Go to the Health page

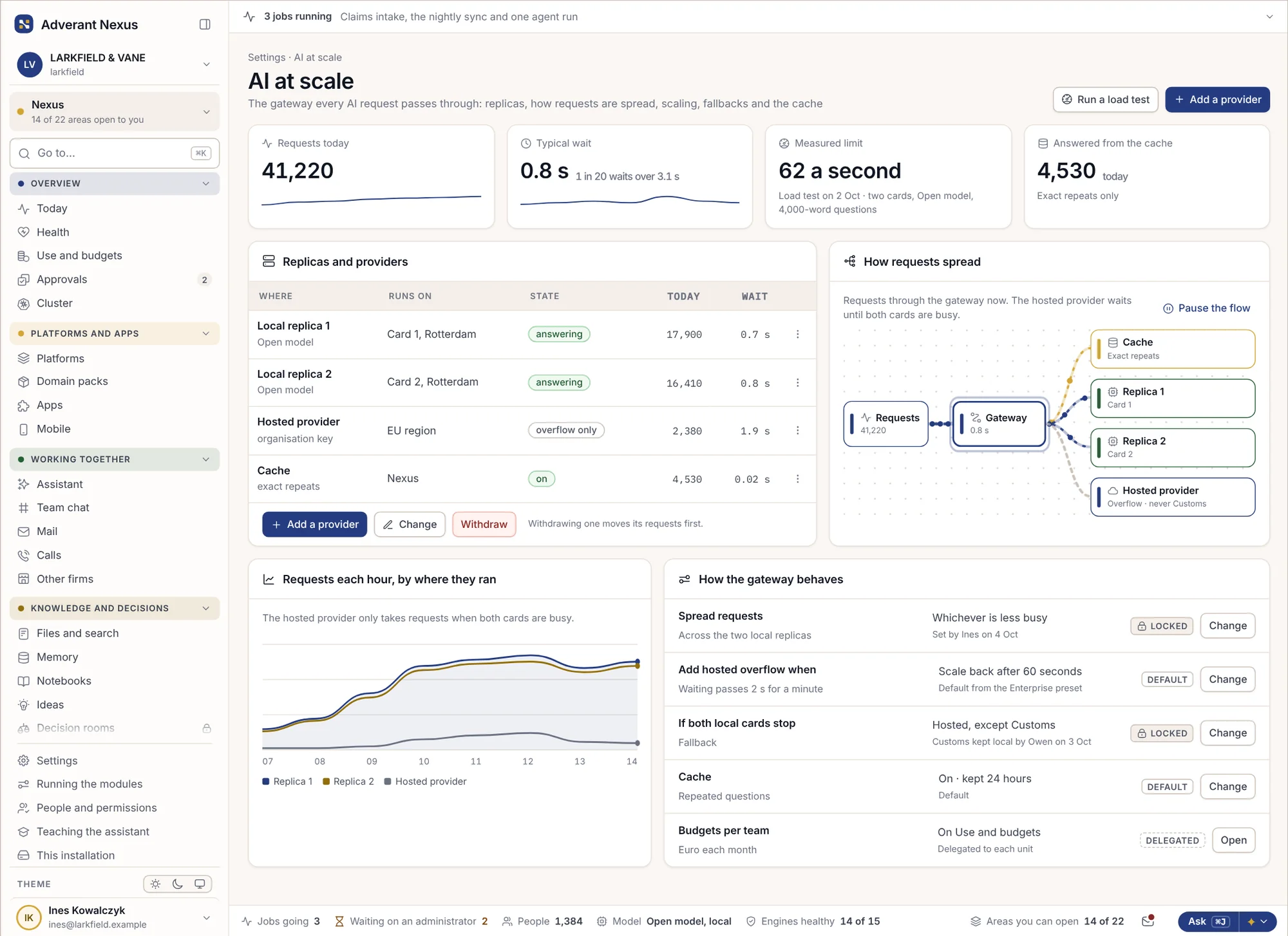[x=115, y=232]
